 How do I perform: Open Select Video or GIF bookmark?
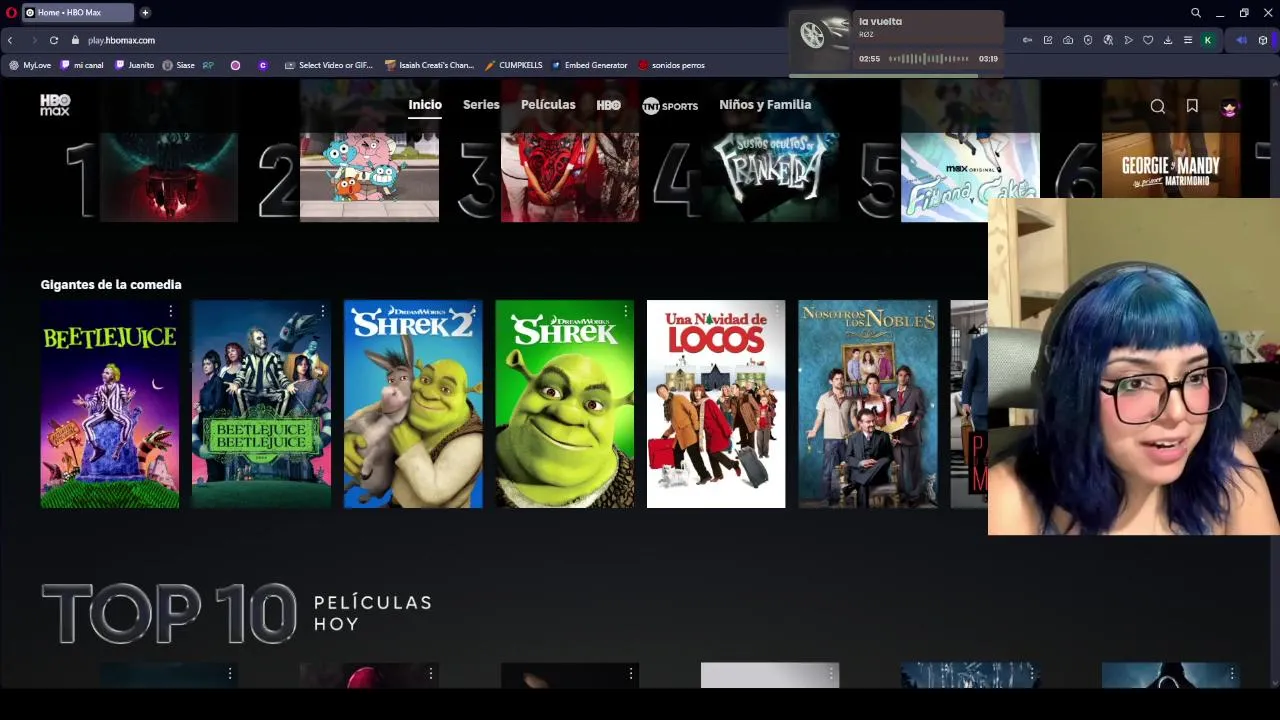328,65
